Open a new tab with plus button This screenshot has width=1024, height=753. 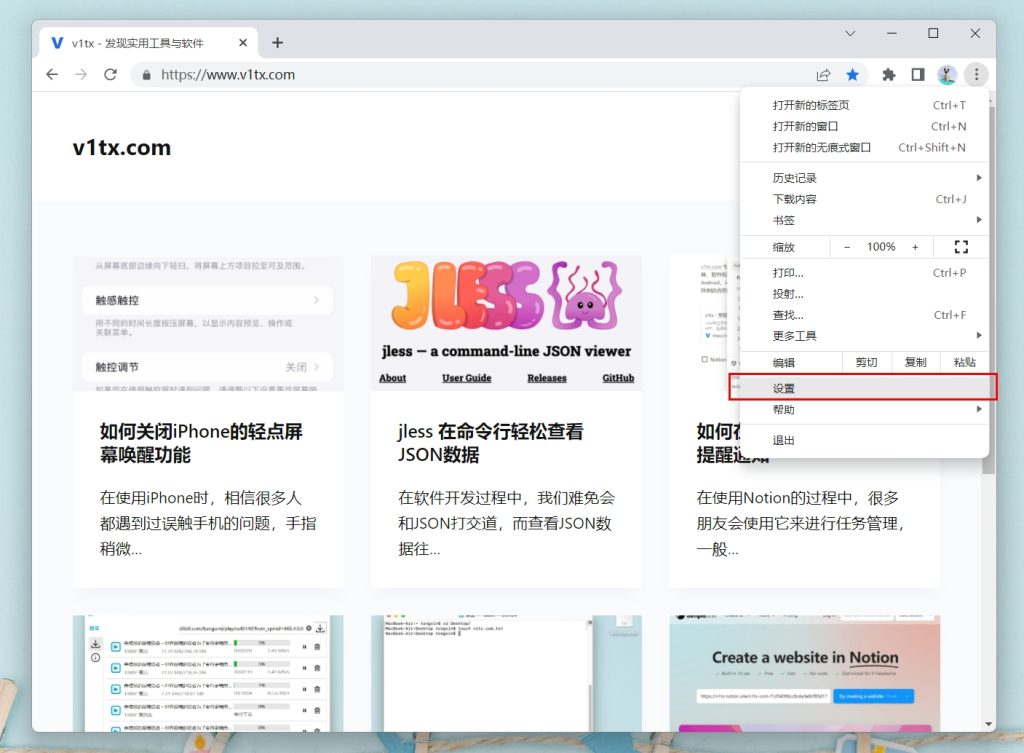(278, 42)
